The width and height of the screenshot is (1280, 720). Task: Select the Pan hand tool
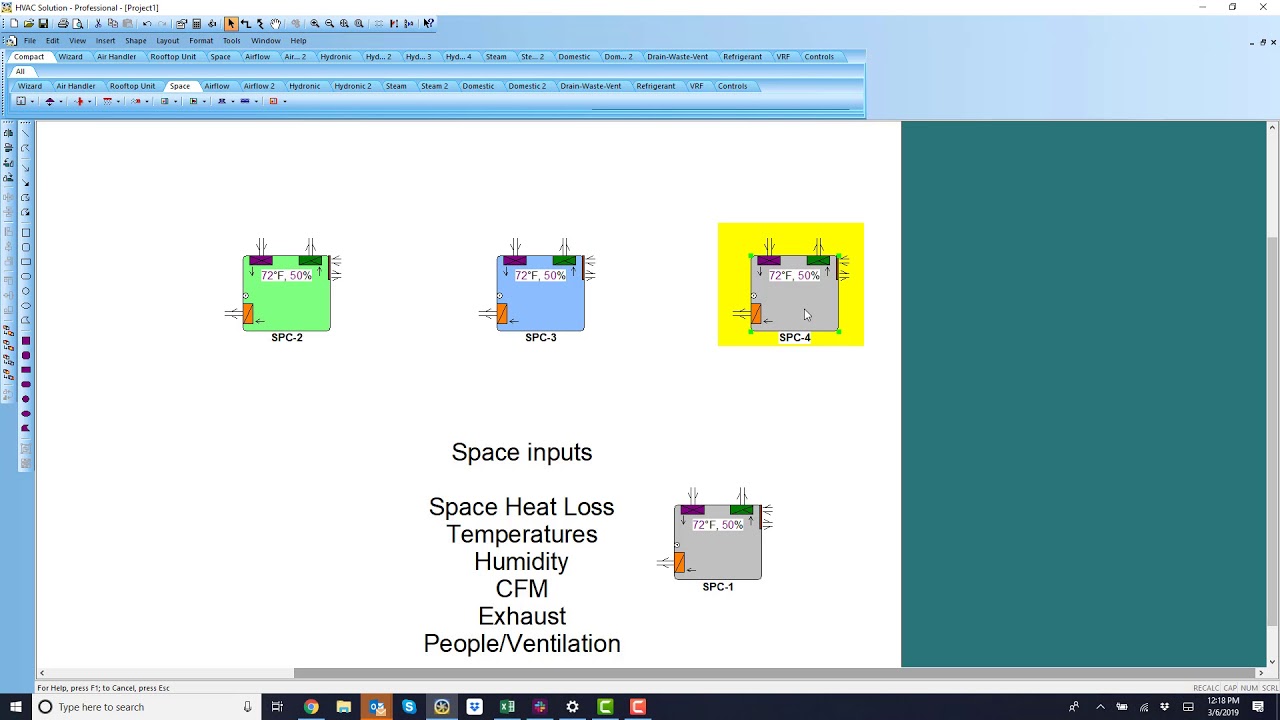(275, 23)
